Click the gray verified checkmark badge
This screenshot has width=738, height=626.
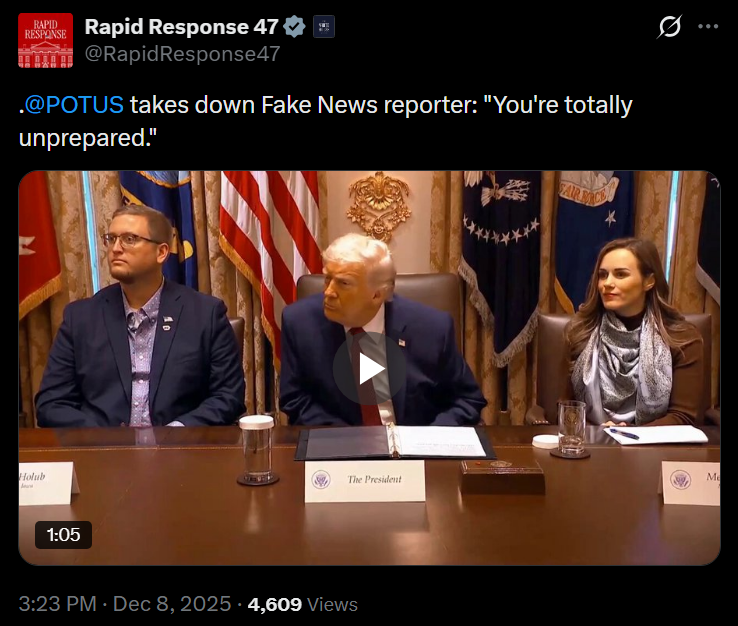[x=294, y=27]
